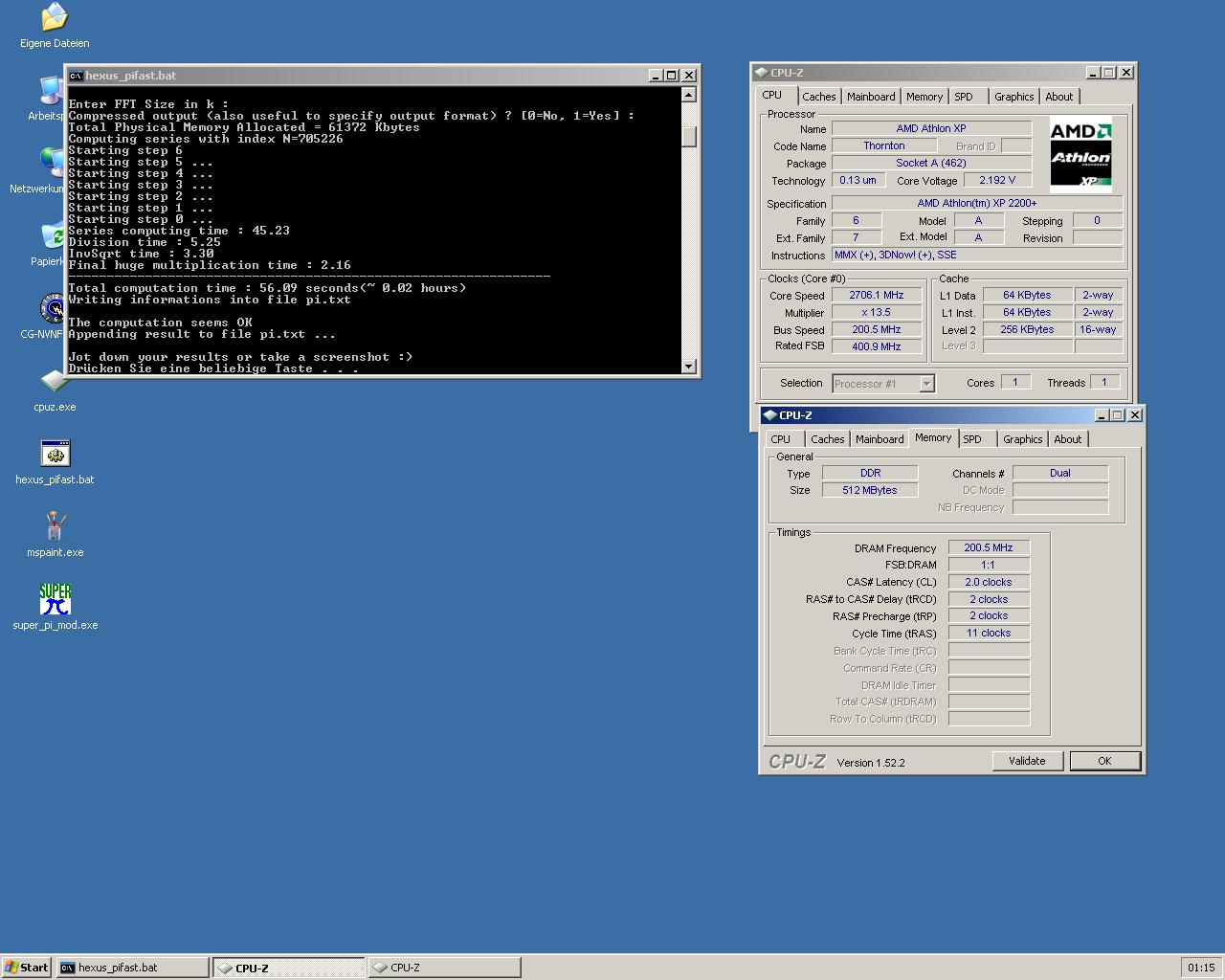Open Mainboard tab in upper CPU-Z window
This screenshot has height=980, width=1225.
(871, 97)
